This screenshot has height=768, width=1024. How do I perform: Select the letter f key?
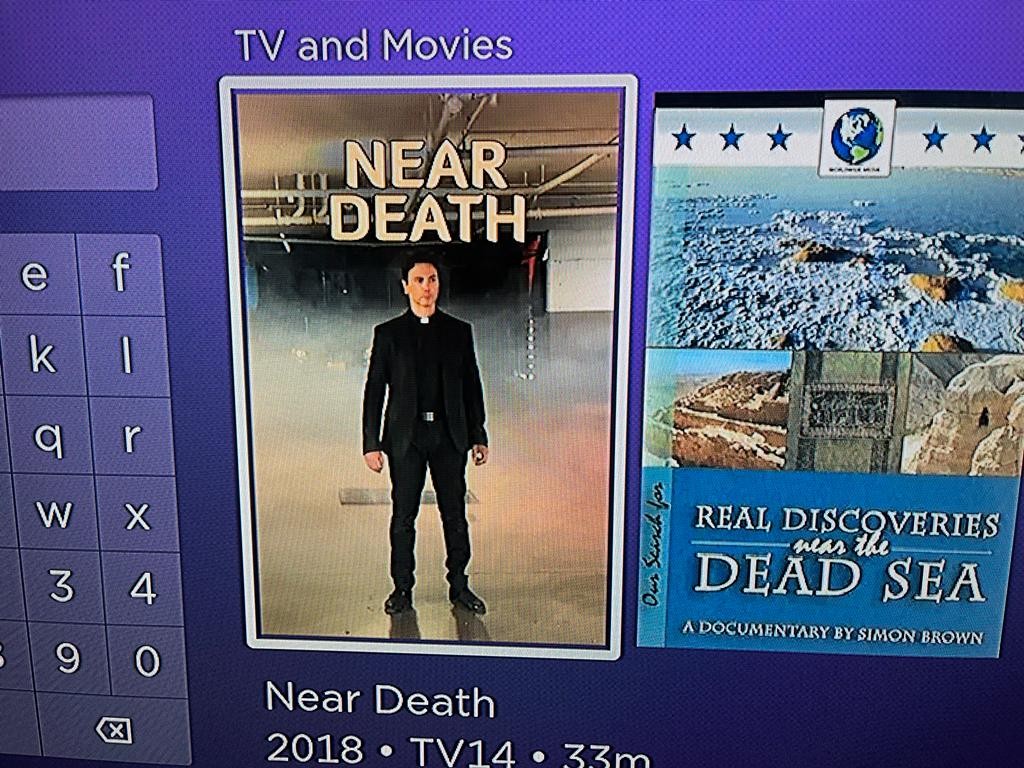[x=120, y=274]
